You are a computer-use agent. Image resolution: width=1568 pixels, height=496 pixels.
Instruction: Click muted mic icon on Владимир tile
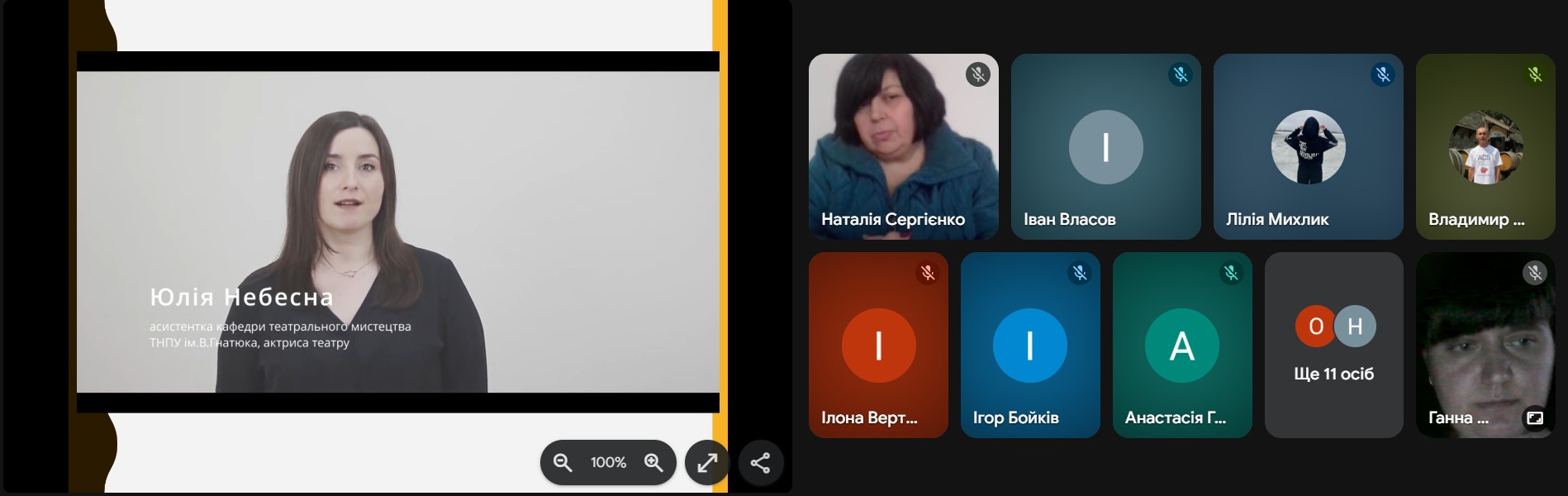[x=1534, y=74]
